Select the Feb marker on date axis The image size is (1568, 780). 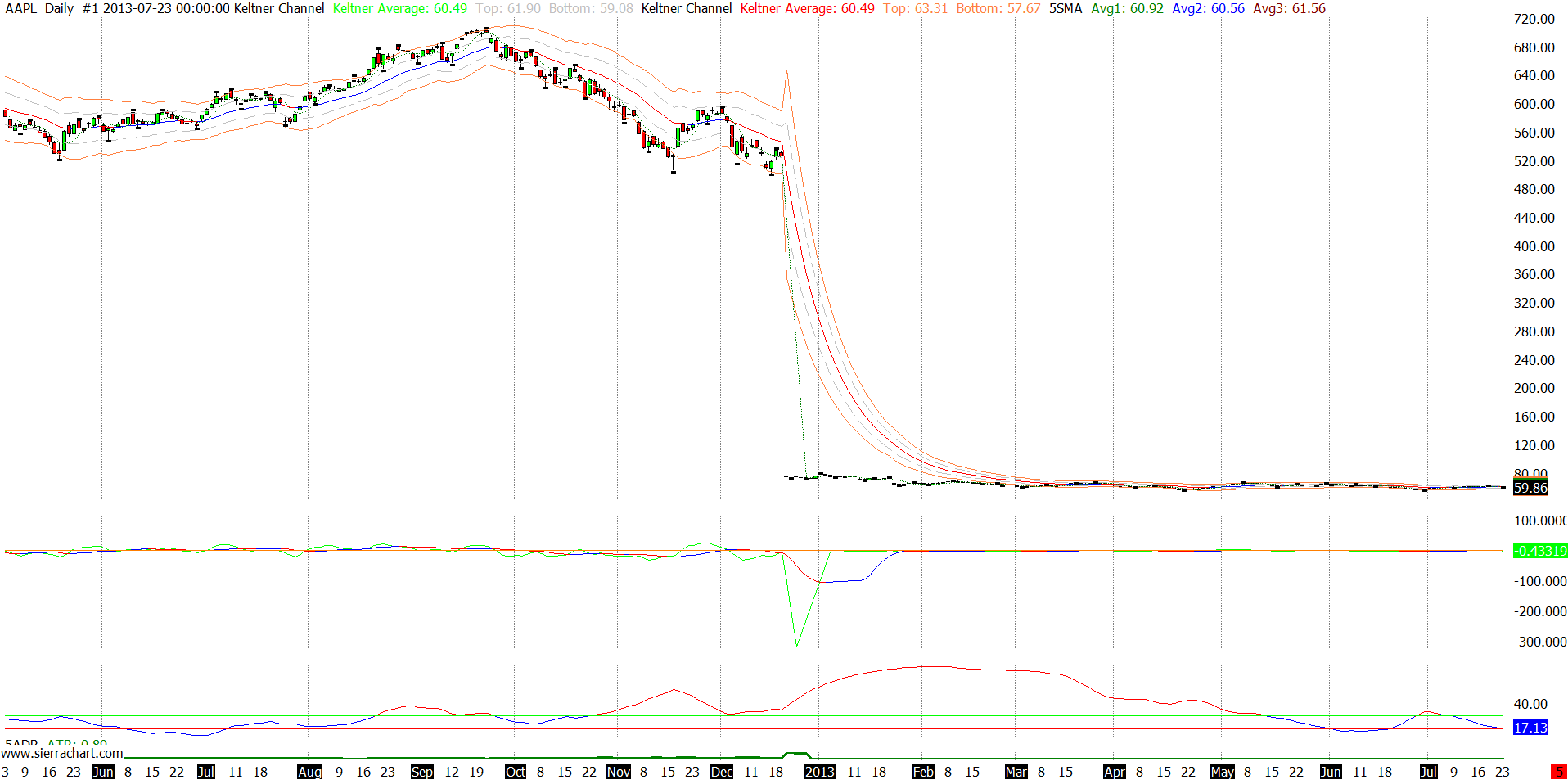pos(923,772)
